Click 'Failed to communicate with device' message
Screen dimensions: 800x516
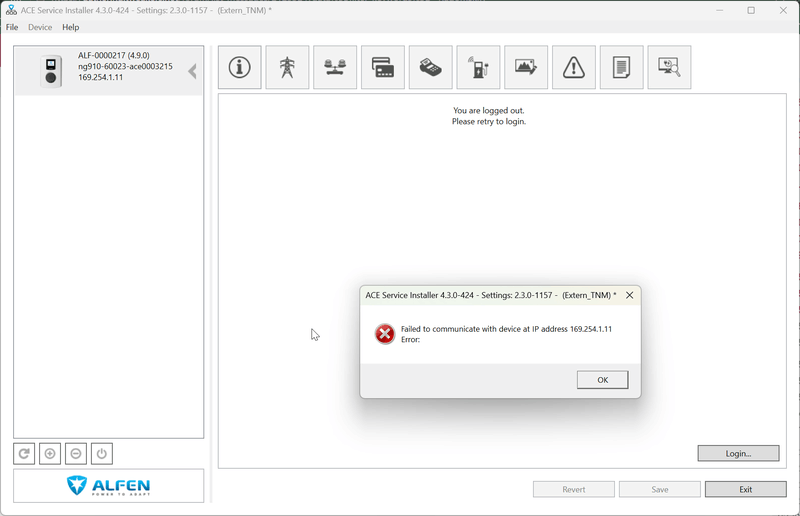click(506, 329)
